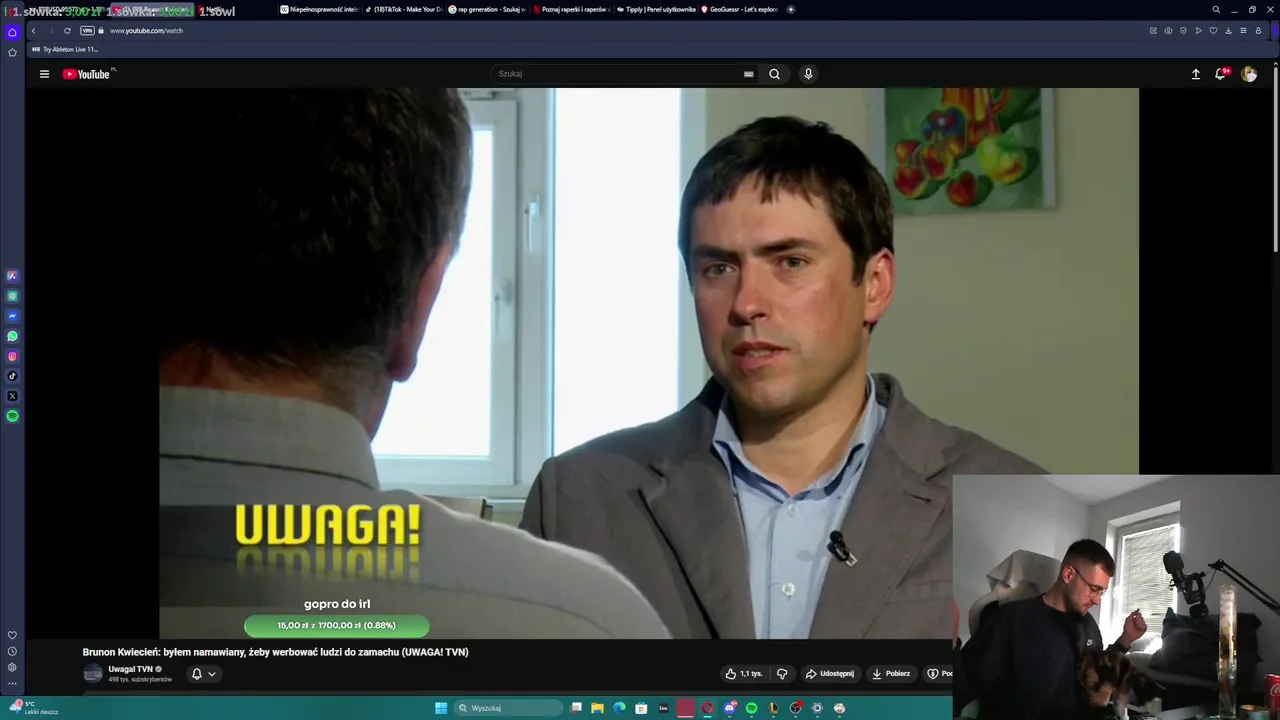Open X (Twitter) in the Opera sidebar

12,396
